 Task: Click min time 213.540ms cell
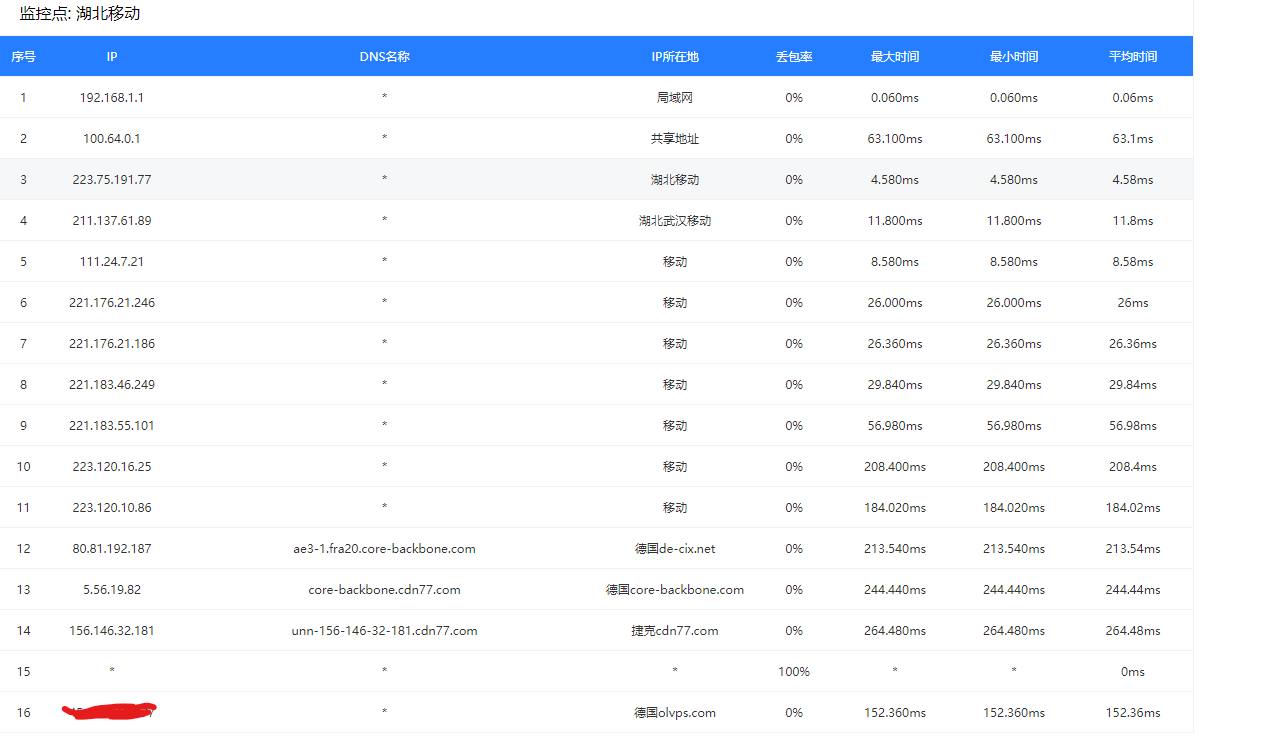[x=1014, y=549]
